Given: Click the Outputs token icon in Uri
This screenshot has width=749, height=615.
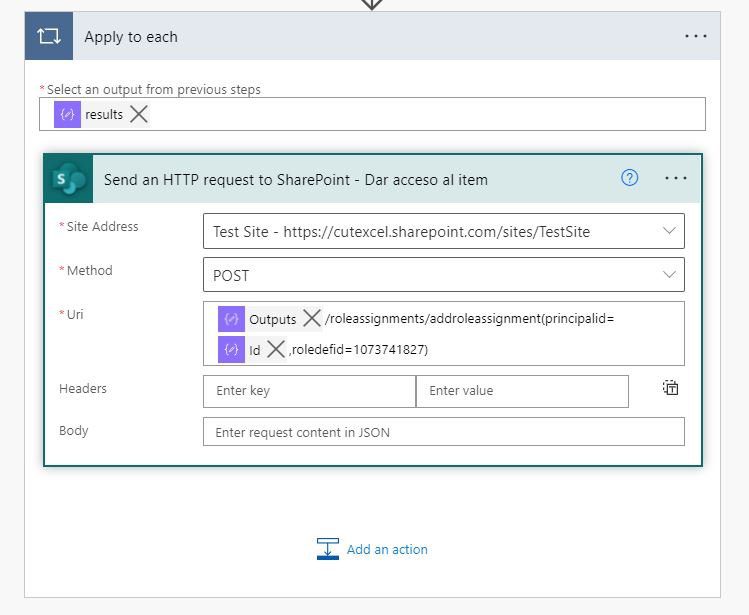Looking at the screenshot, I should (x=231, y=319).
